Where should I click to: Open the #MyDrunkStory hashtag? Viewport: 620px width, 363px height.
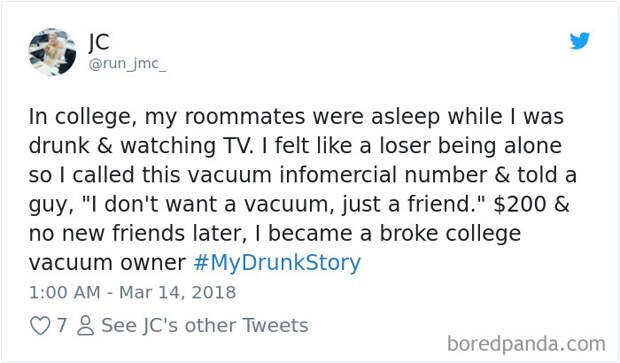(277, 263)
